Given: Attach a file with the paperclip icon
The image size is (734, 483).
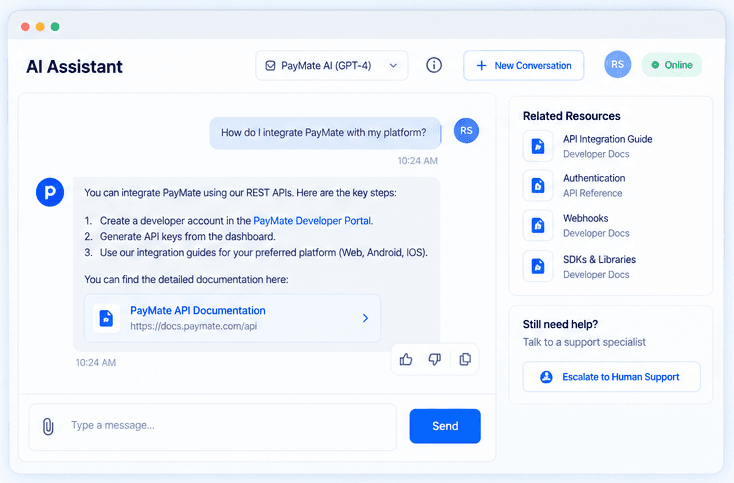Looking at the screenshot, I should coord(48,426).
